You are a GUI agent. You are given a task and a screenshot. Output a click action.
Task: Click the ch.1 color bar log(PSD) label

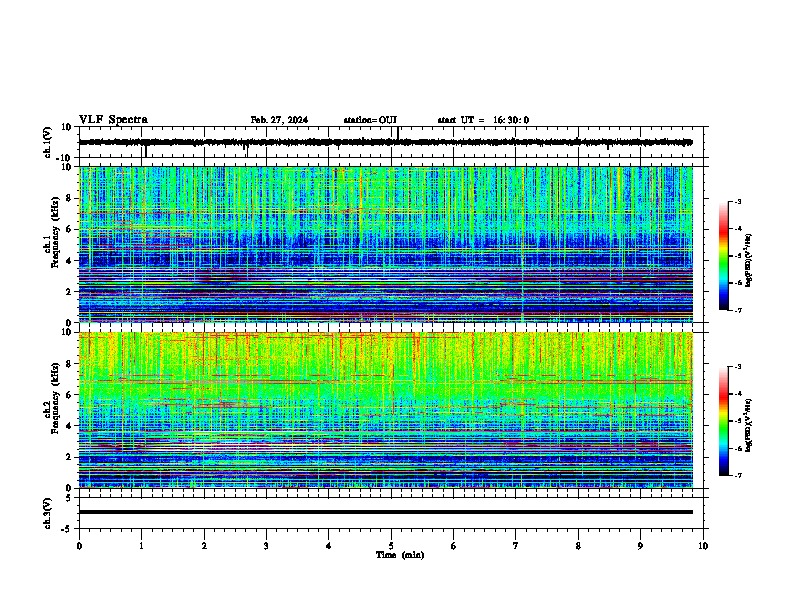pos(748,260)
